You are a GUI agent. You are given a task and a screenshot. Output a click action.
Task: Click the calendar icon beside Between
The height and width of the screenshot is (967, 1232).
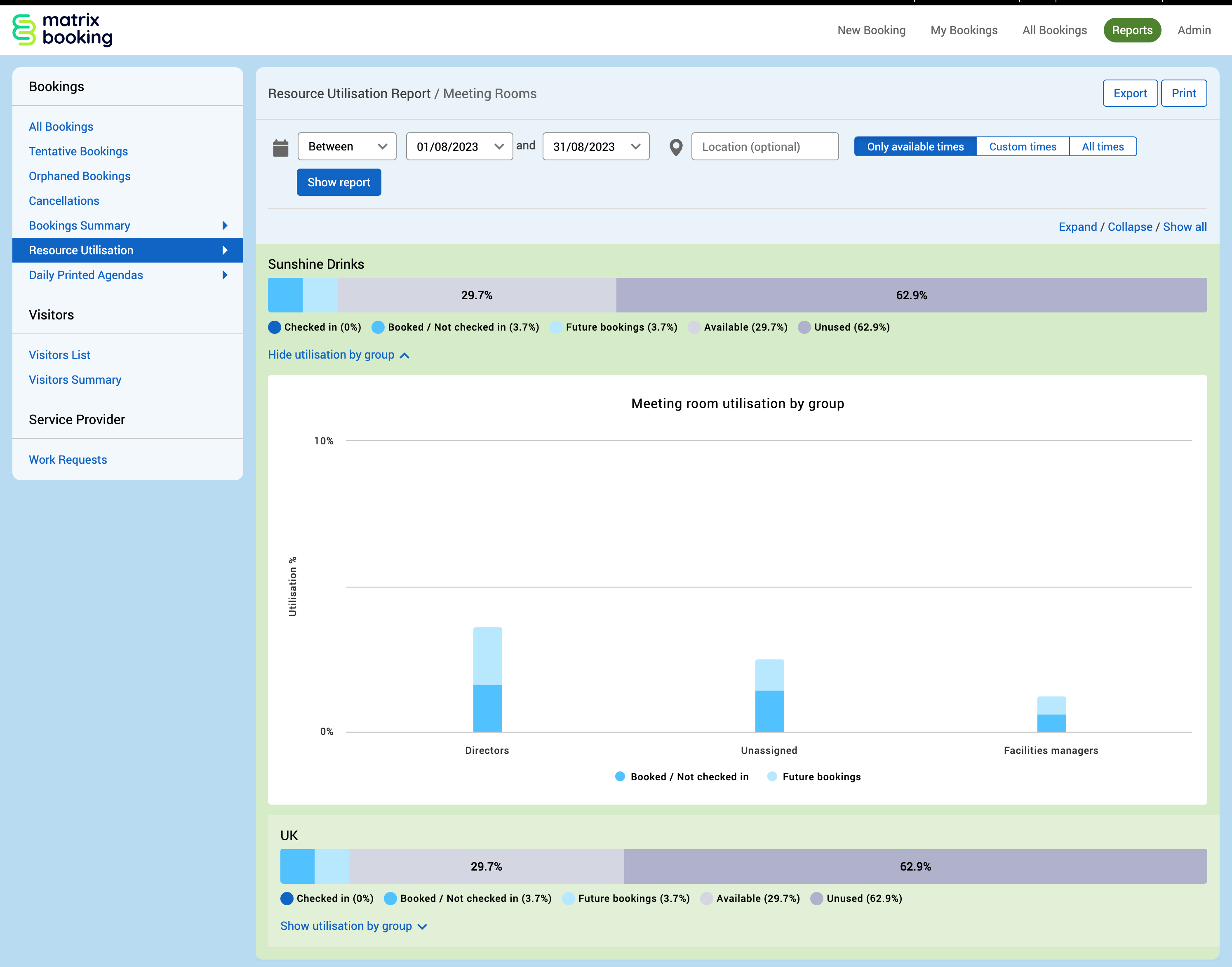[280, 148]
